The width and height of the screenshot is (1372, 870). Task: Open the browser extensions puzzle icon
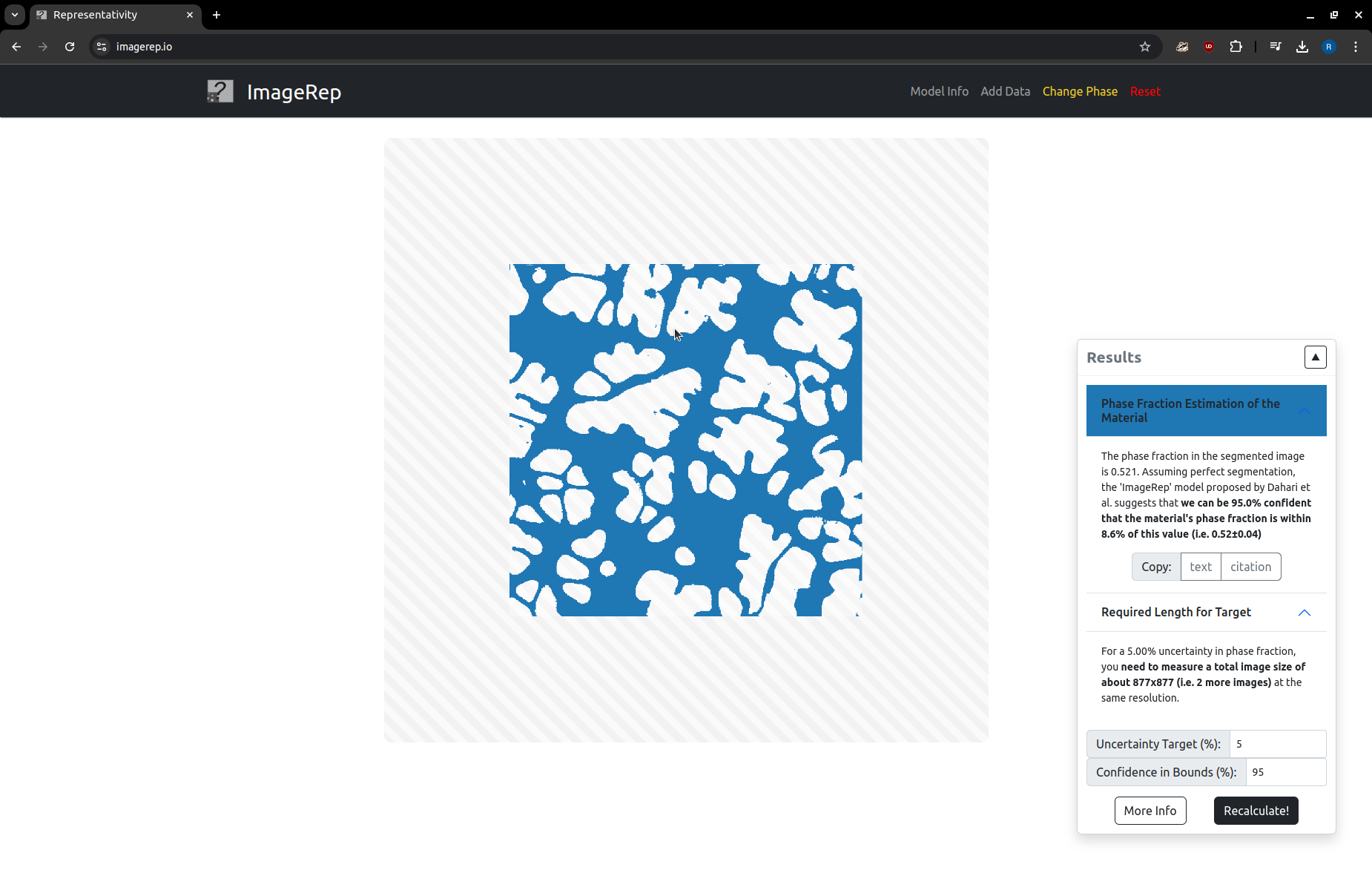(x=1236, y=47)
